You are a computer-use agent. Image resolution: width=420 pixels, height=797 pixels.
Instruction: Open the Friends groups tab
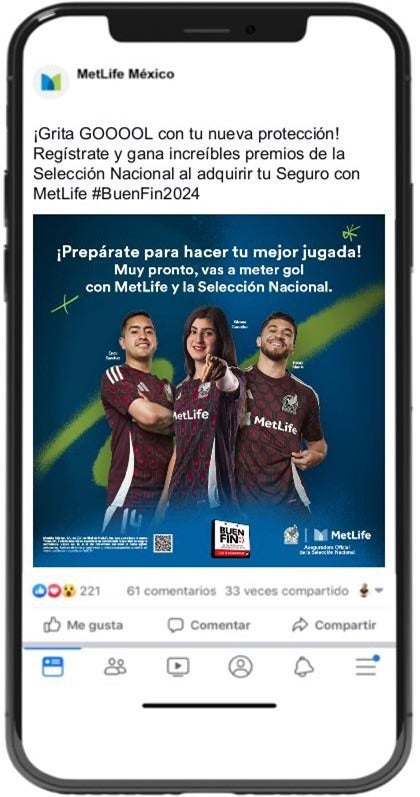click(115, 666)
